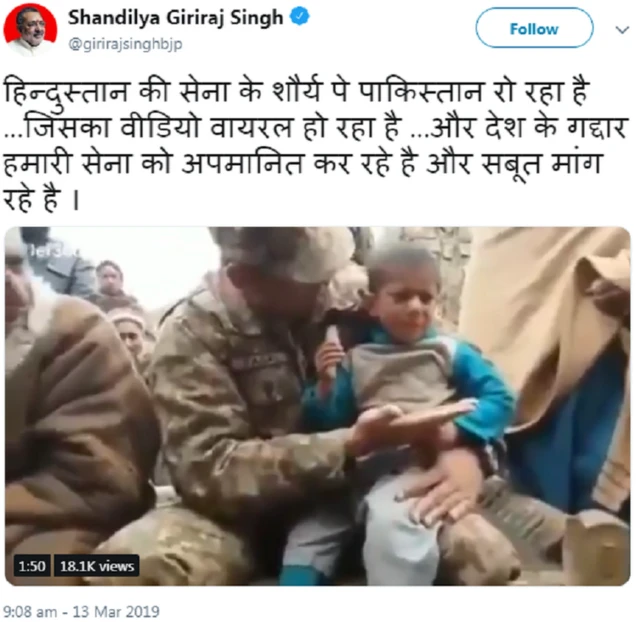Open Shandilya Giriraj Singh display name
Screen dimensions: 640x622
point(176,18)
